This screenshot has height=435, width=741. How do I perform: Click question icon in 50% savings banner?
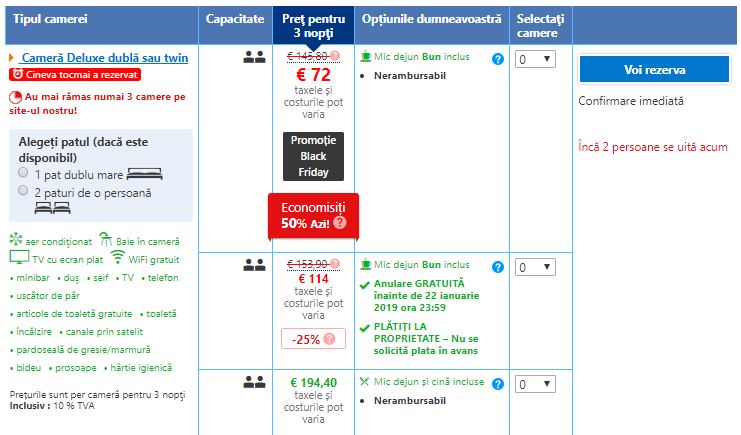(340, 222)
